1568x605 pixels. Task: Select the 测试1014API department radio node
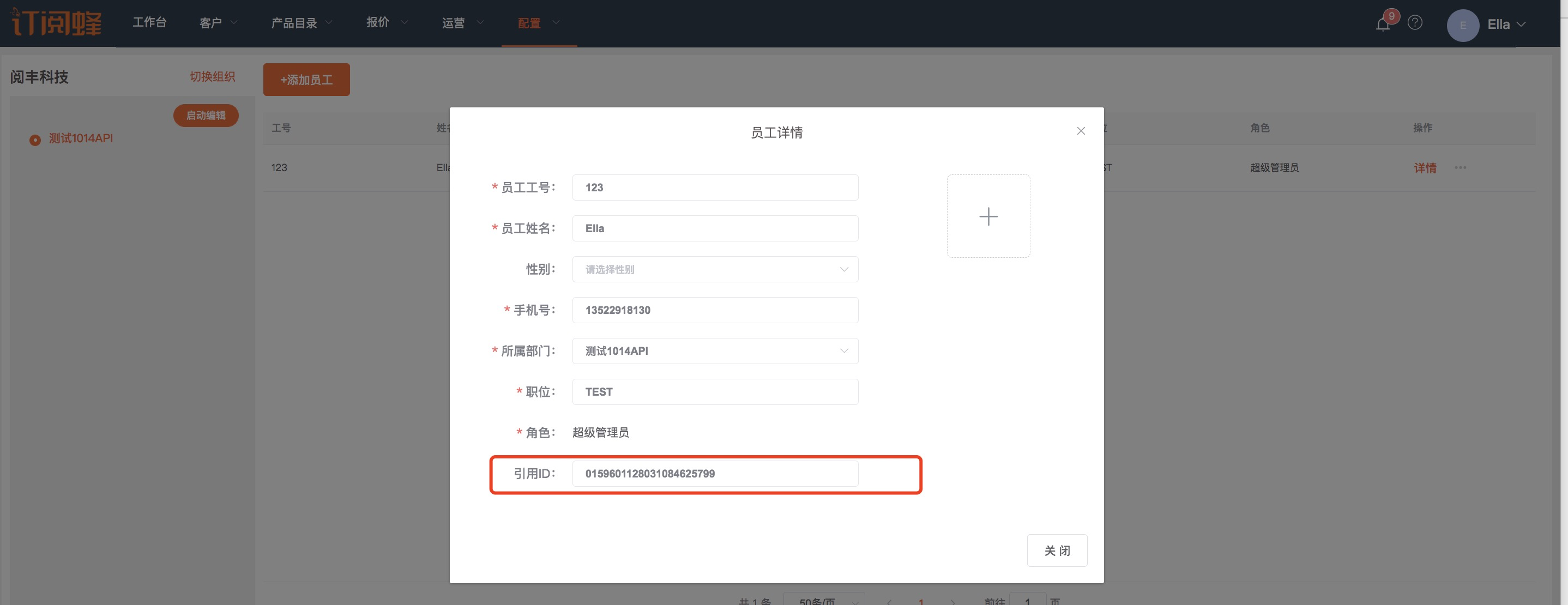pyautogui.click(x=35, y=140)
